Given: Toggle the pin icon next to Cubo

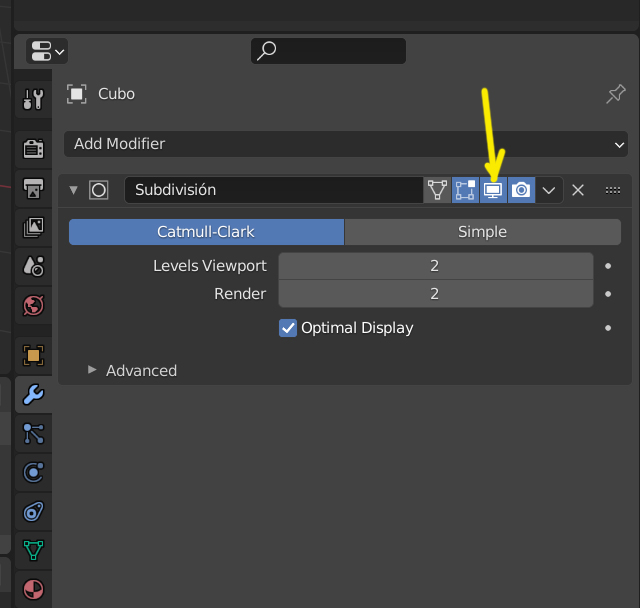Looking at the screenshot, I should [616, 94].
